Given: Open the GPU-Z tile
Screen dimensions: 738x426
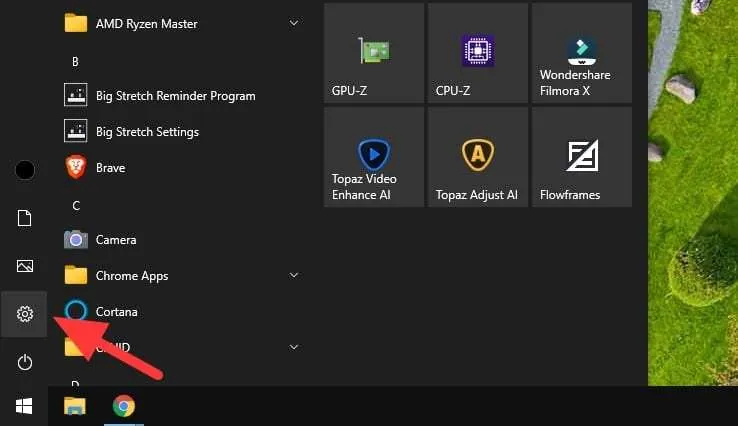Looking at the screenshot, I should [x=374, y=53].
